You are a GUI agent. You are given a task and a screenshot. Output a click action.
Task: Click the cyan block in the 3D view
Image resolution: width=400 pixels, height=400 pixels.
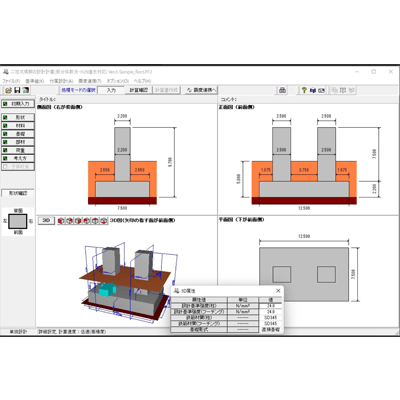[107, 289]
